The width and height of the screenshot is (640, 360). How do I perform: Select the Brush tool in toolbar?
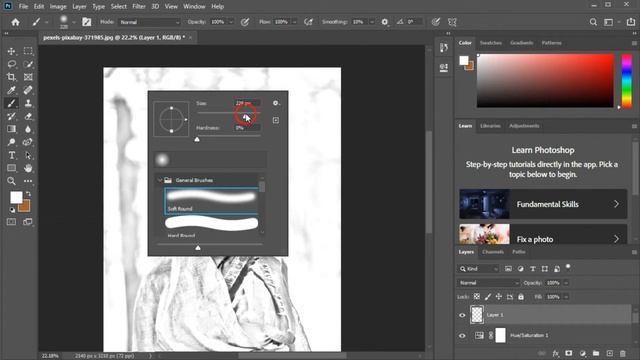point(11,103)
